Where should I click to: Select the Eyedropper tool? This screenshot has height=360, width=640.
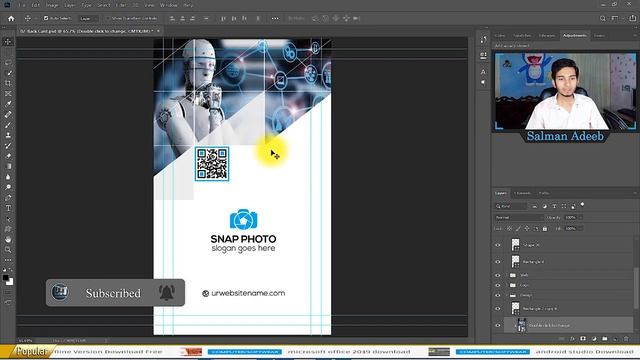(x=8, y=104)
